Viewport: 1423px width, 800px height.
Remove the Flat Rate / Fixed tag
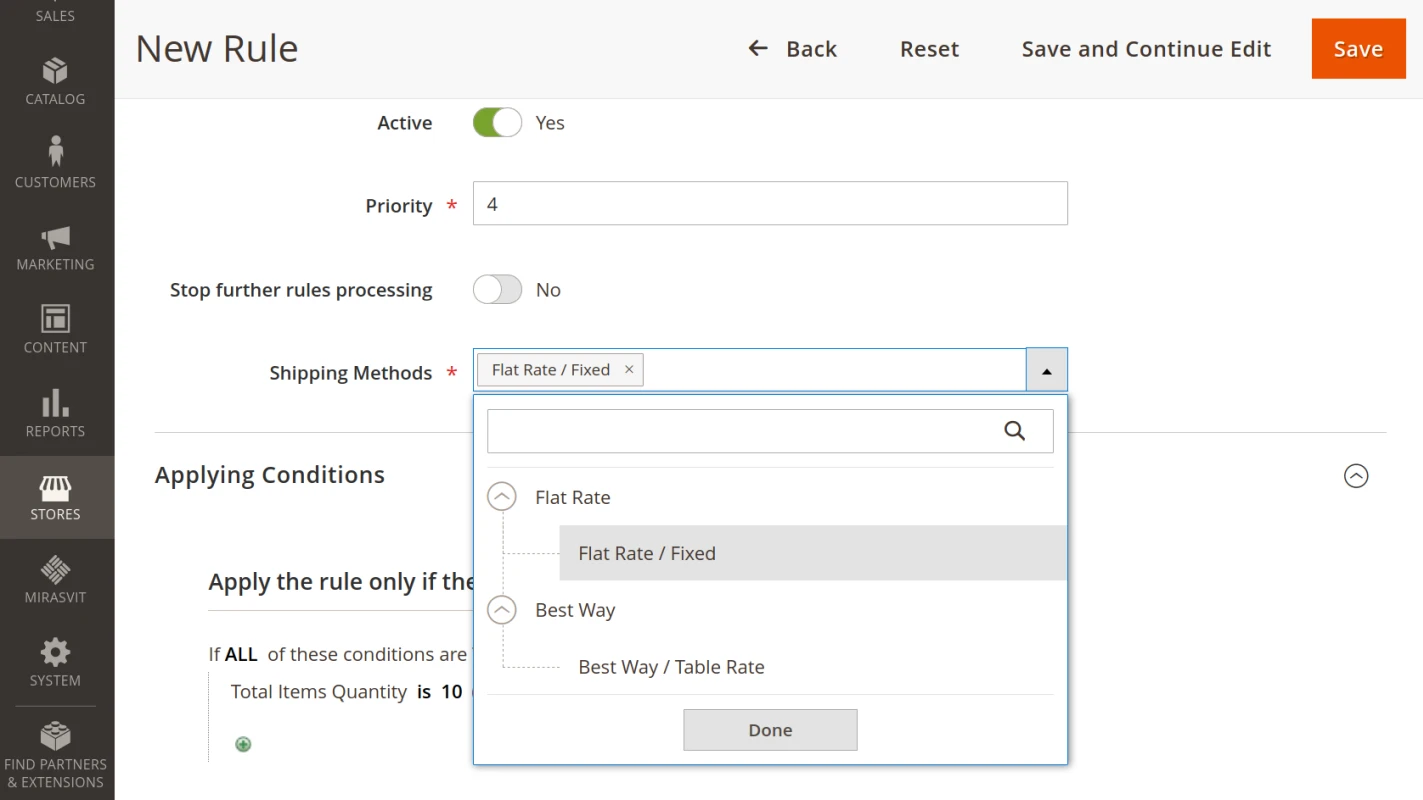[x=629, y=369]
